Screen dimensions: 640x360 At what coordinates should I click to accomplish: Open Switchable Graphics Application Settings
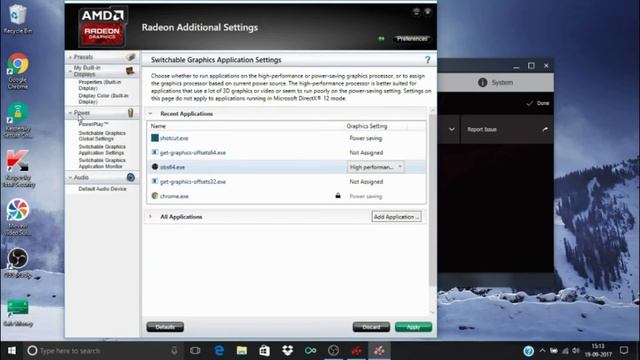(102, 149)
